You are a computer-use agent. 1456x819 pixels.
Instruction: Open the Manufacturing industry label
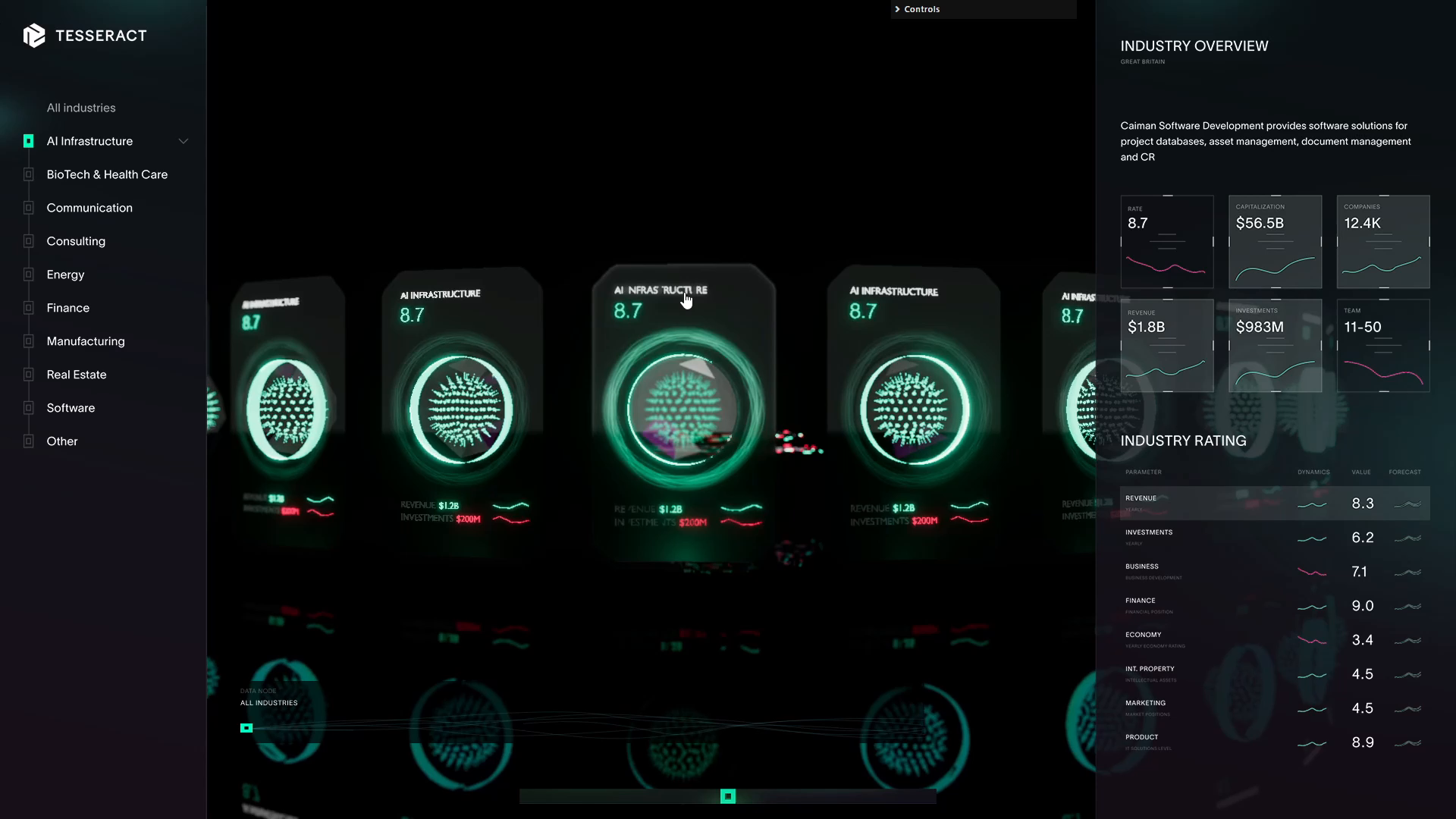pyautogui.click(x=86, y=341)
